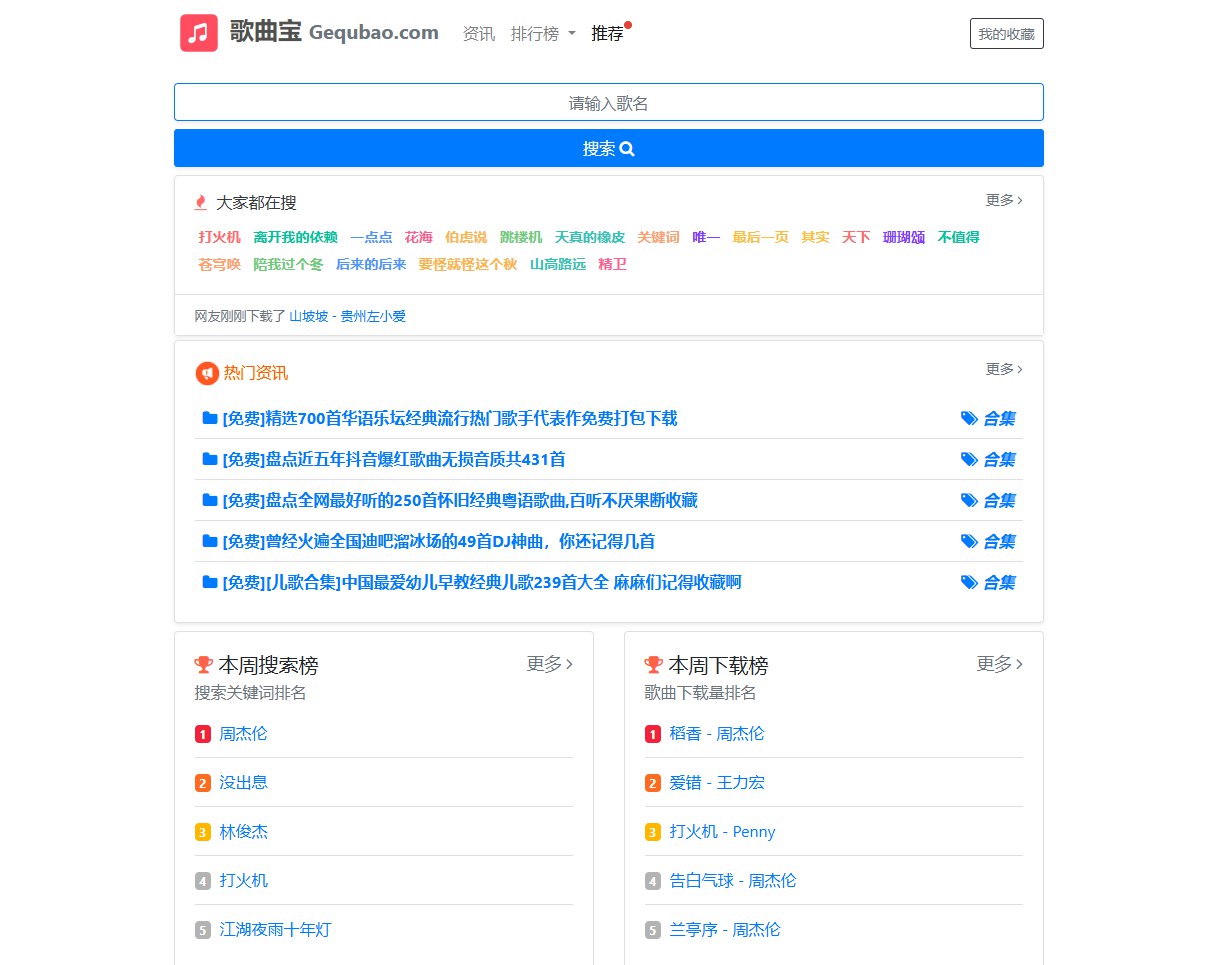Select the 打火机 hot search keyword

coord(219,237)
